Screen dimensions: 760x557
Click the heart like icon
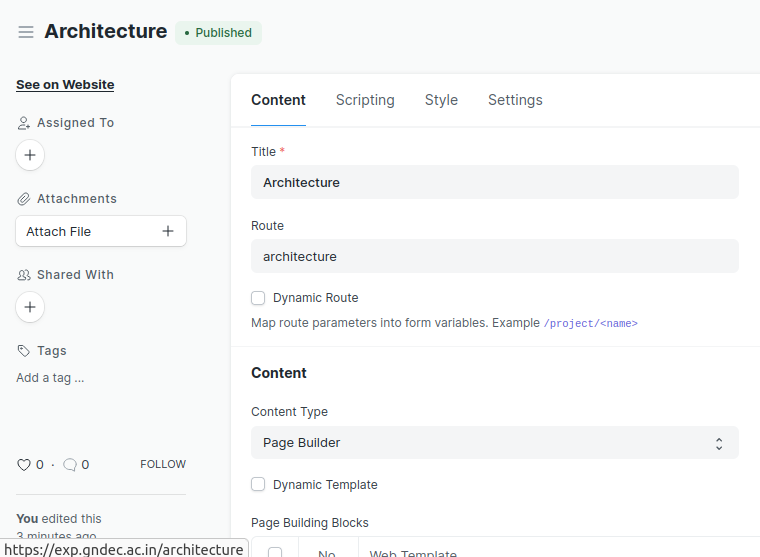pyautogui.click(x=24, y=465)
